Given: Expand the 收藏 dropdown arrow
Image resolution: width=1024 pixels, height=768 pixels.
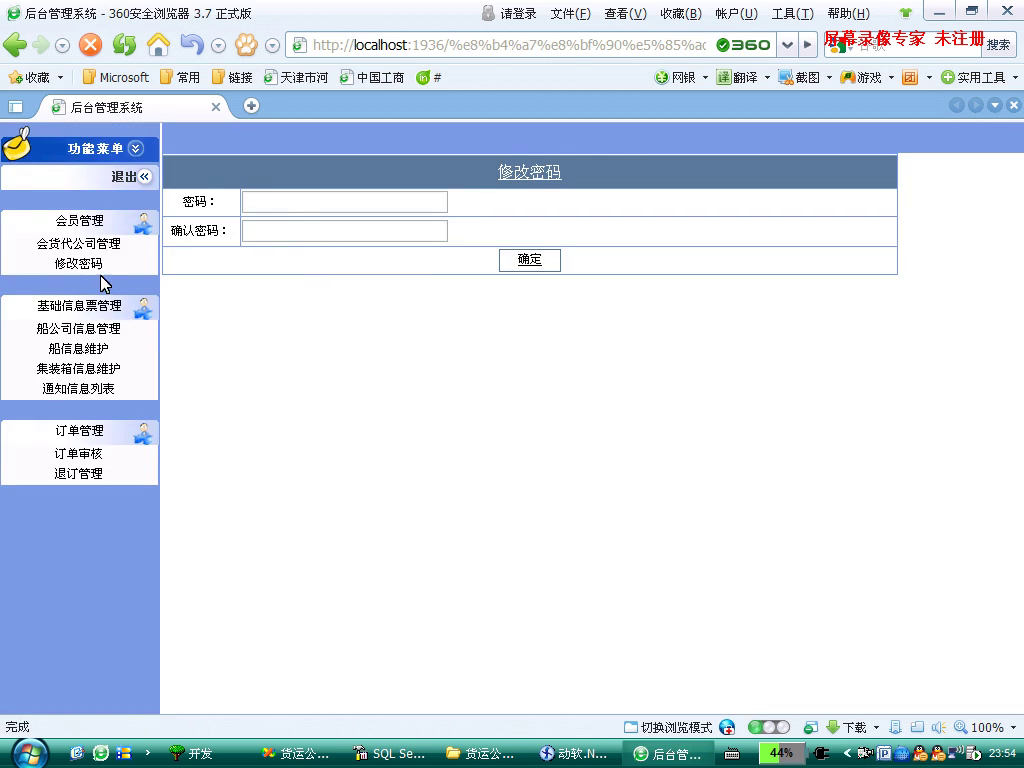Looking at the screenshot, I should click(61, 78).
